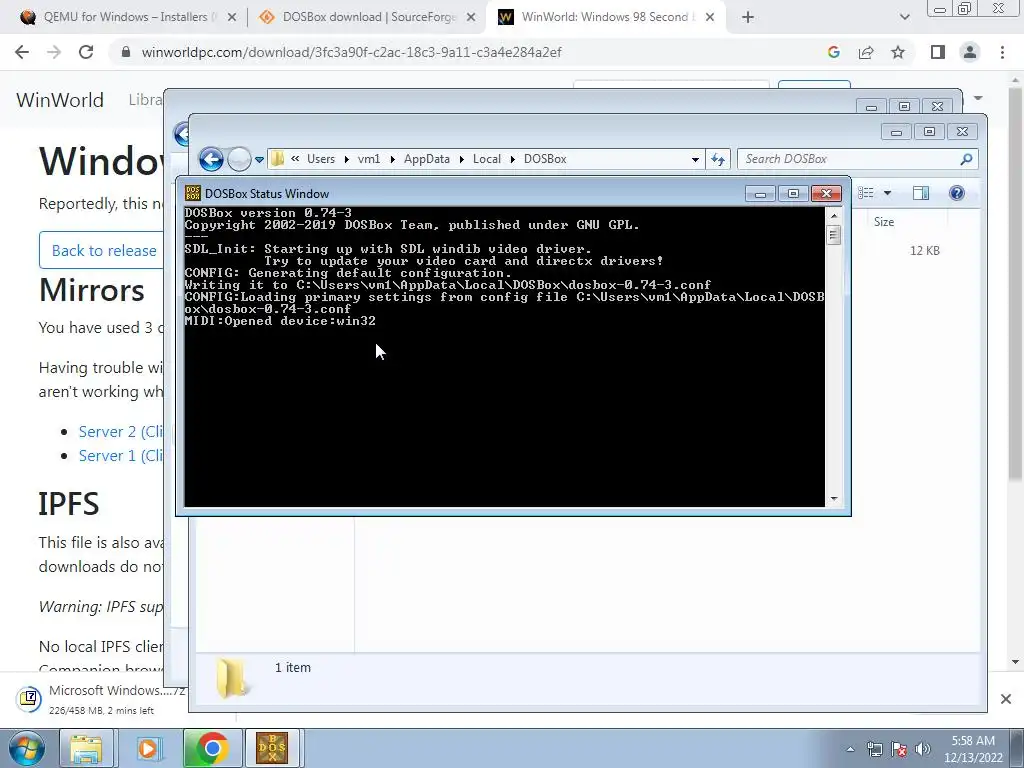Change Explorer view icon

[866, 193]
